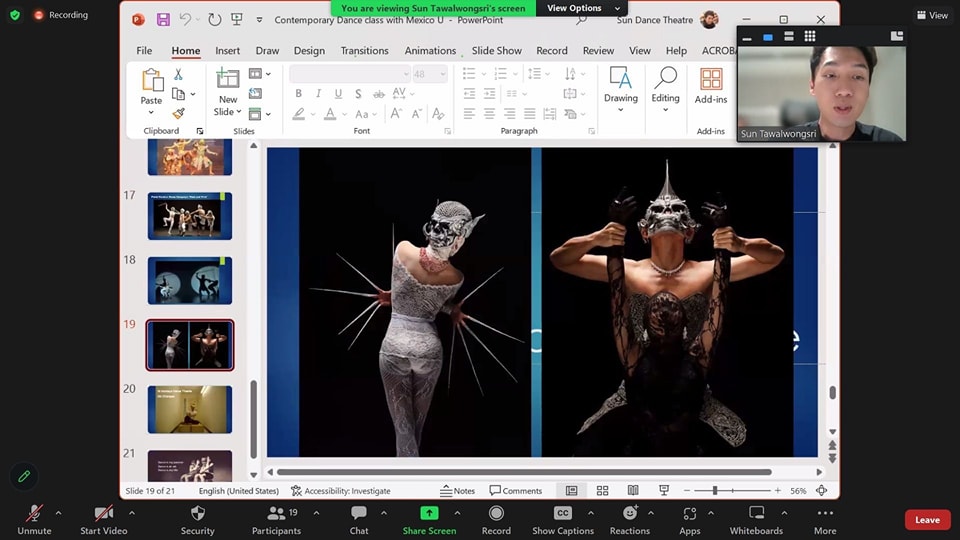Click the Whiteboards icon
Viewport: 960px width, 540px height.
[756, 513]
